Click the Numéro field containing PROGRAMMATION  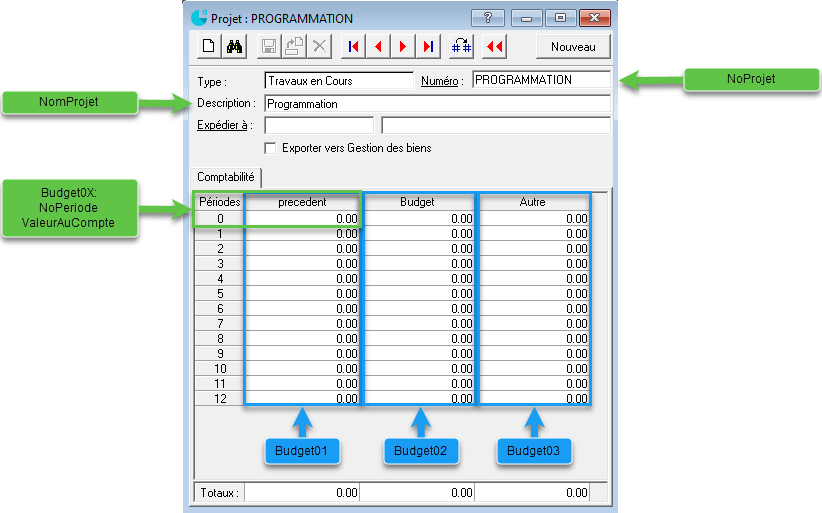click(541, 80)
